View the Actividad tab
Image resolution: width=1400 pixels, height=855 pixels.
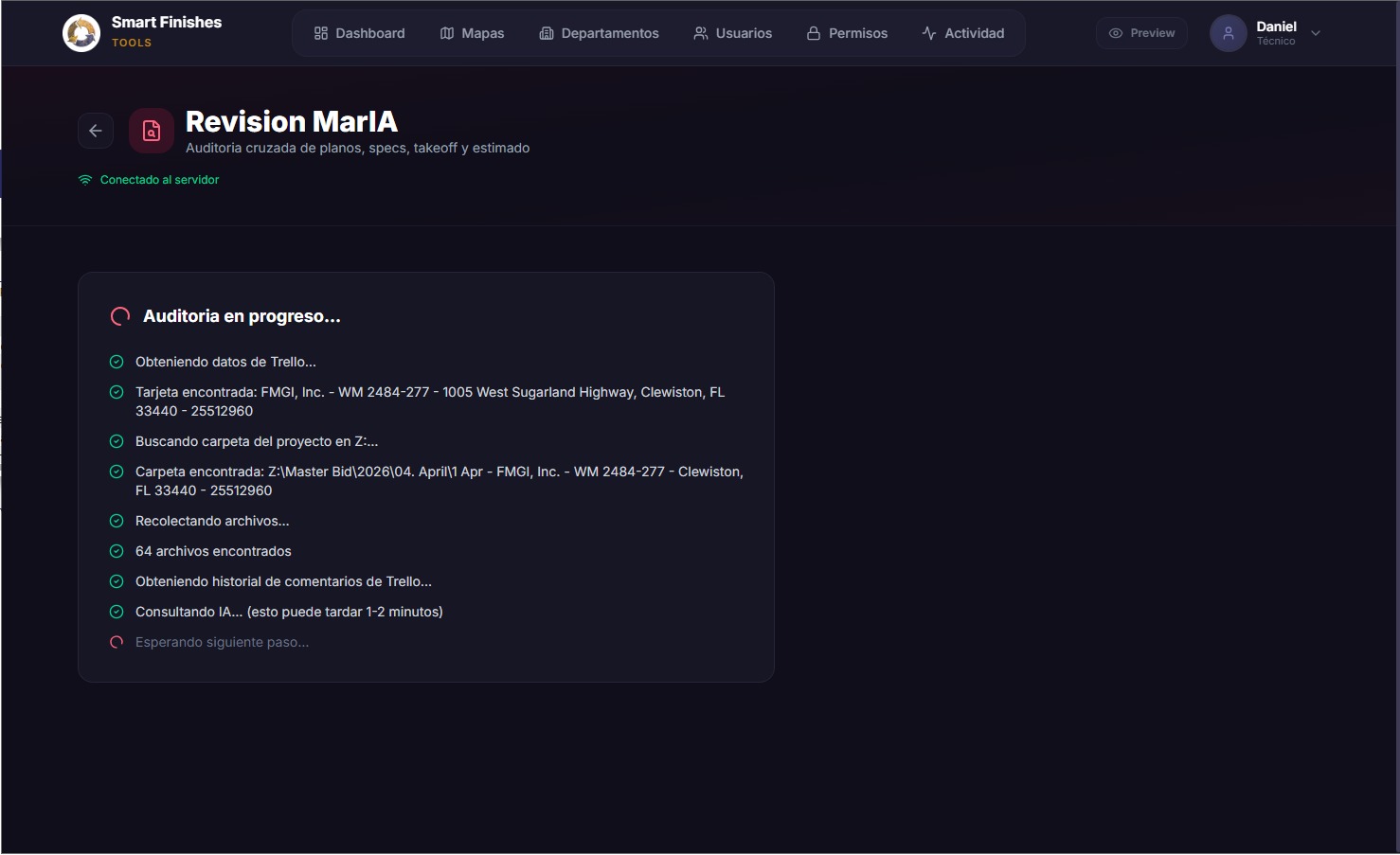click(x=962, y=33)
